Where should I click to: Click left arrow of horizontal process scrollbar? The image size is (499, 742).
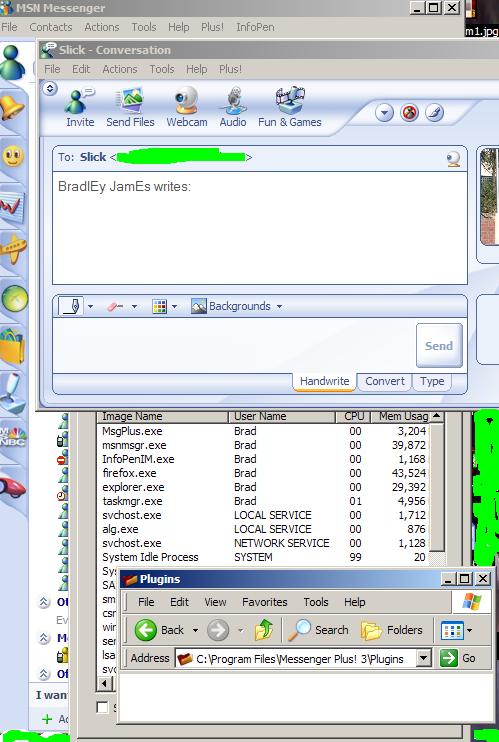pos(105,683)
